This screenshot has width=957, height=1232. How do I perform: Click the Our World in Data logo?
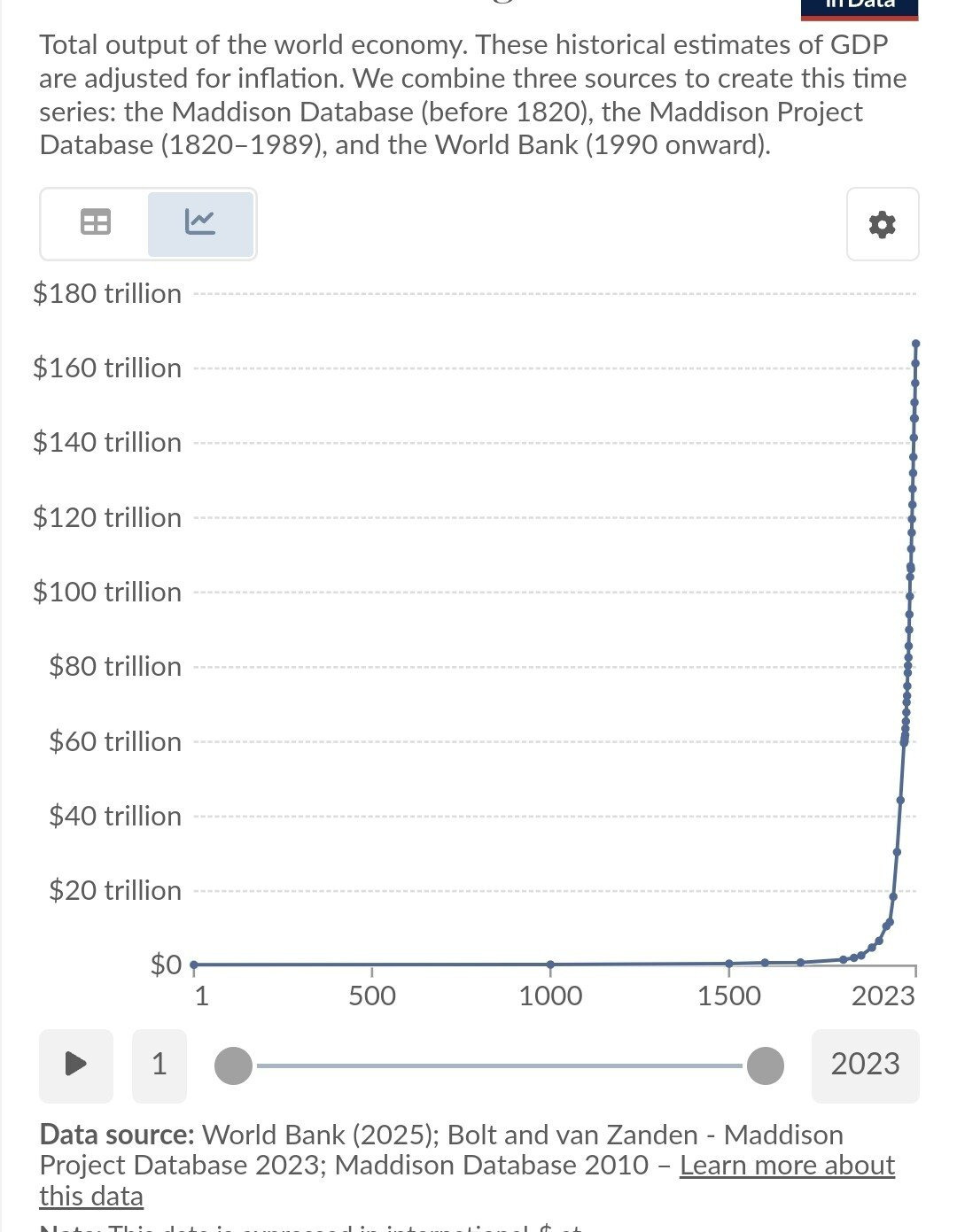[x=859, y=7]
